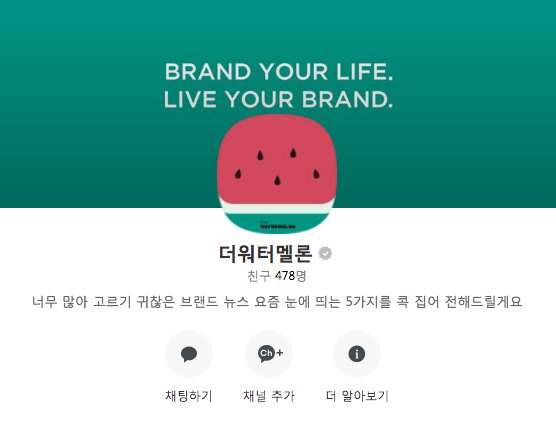Click the 채팅하기 label
The width and height of the screenshot is (556, 421).
click(189, 396)
